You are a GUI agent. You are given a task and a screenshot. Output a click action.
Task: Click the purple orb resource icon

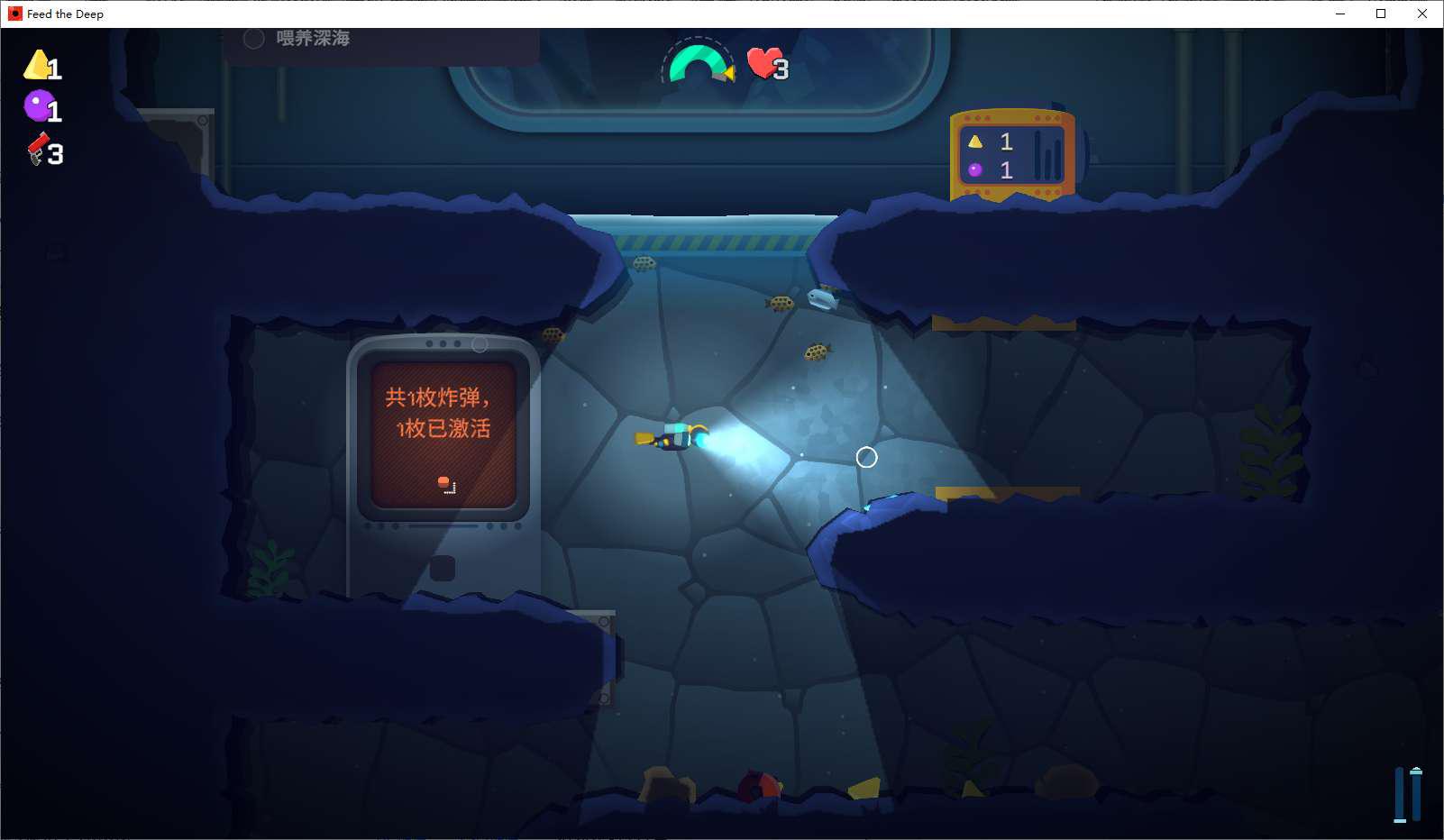(x=37, y=106)
